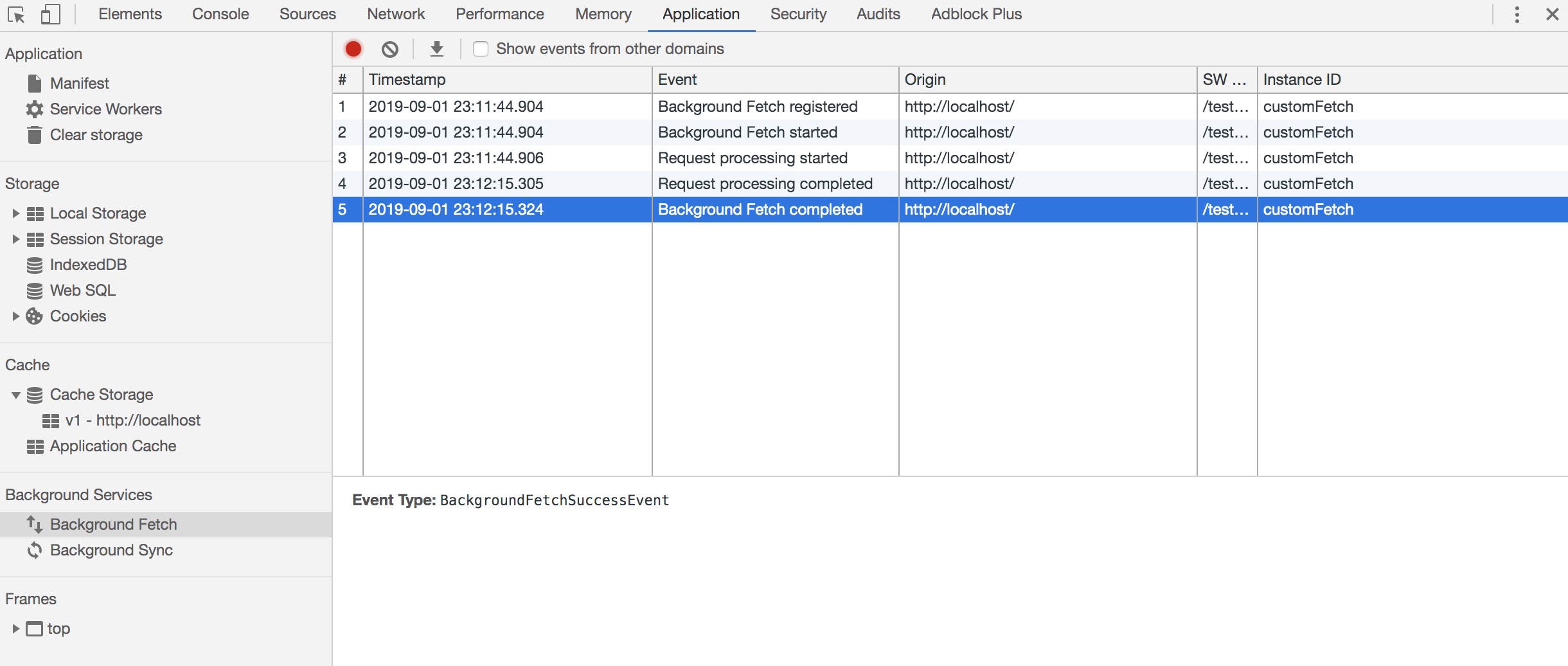
Task: Open the Sources tab
Action: (x=307, y=14)
